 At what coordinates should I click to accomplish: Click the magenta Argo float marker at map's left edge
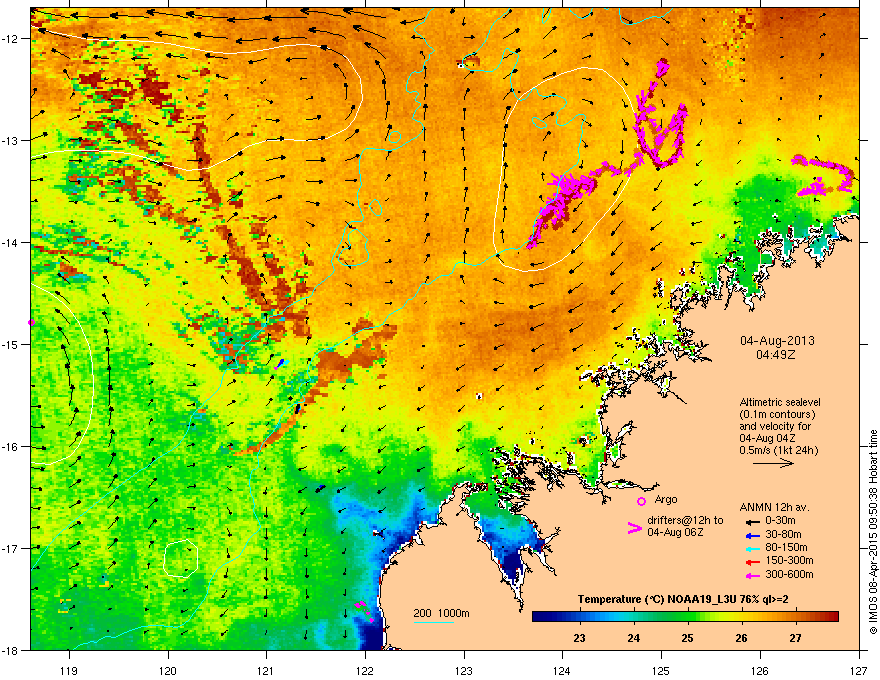tap(31, 323)
